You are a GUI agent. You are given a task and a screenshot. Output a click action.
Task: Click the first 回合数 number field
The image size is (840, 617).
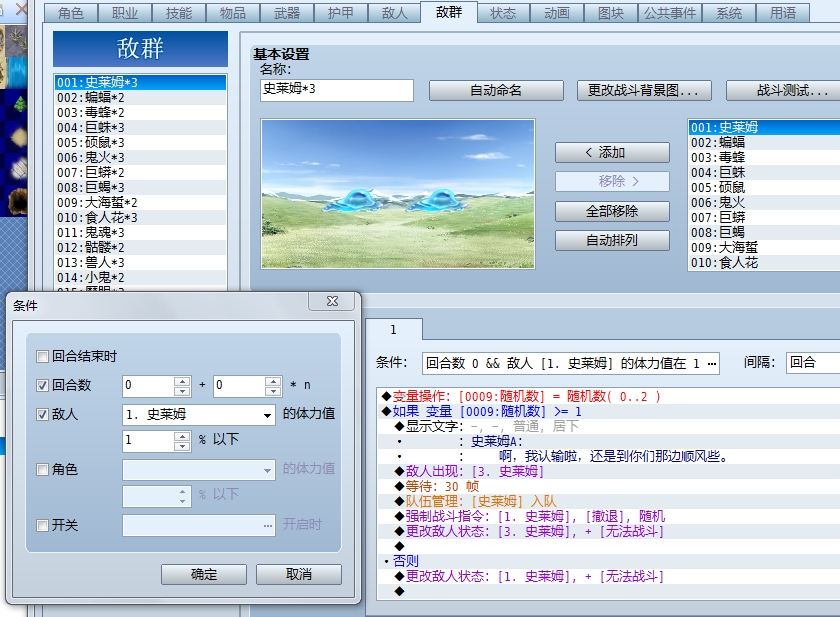(148, 386)
